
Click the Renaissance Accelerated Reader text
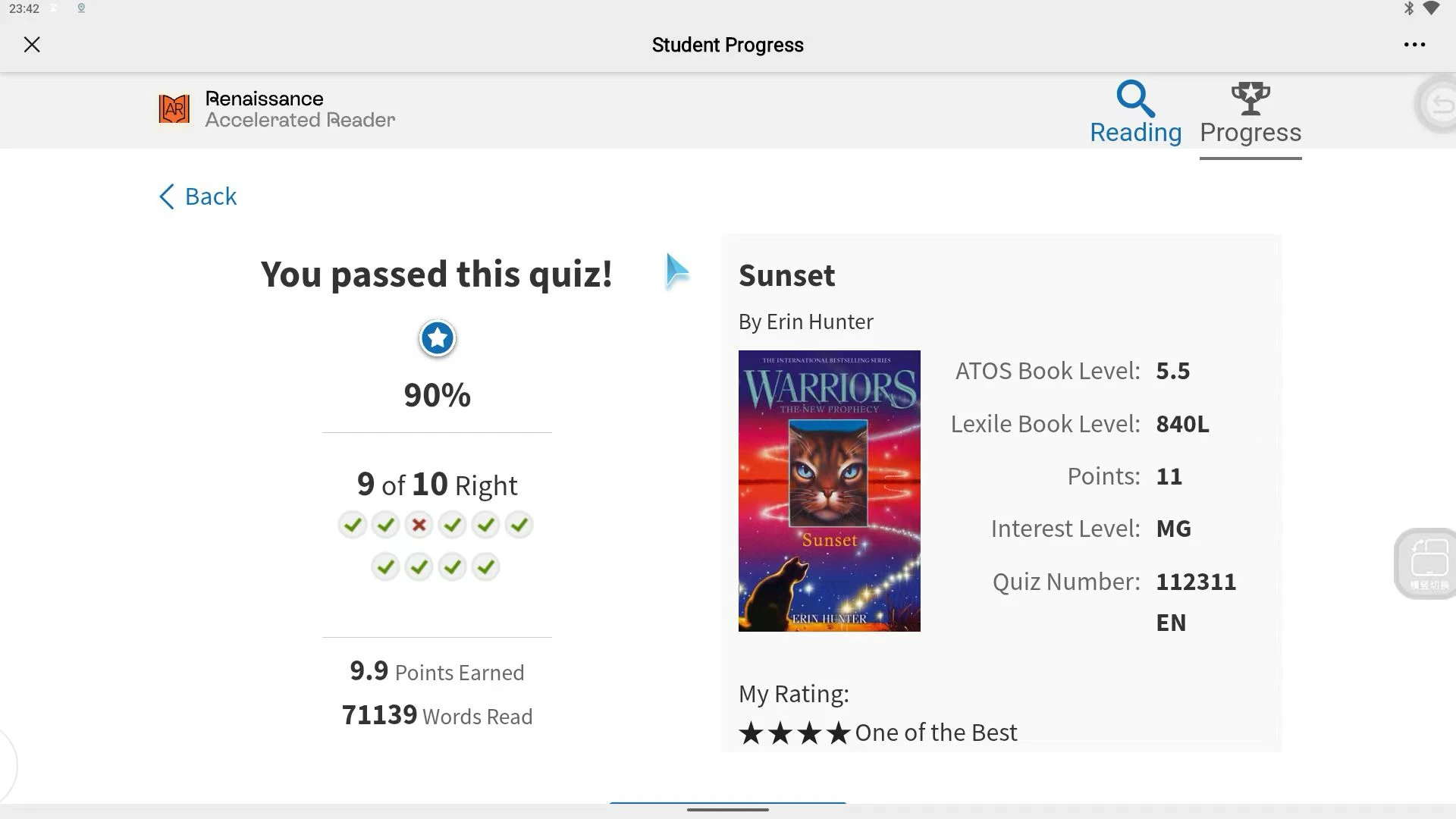pyautogui.click(x=300, y=109)
